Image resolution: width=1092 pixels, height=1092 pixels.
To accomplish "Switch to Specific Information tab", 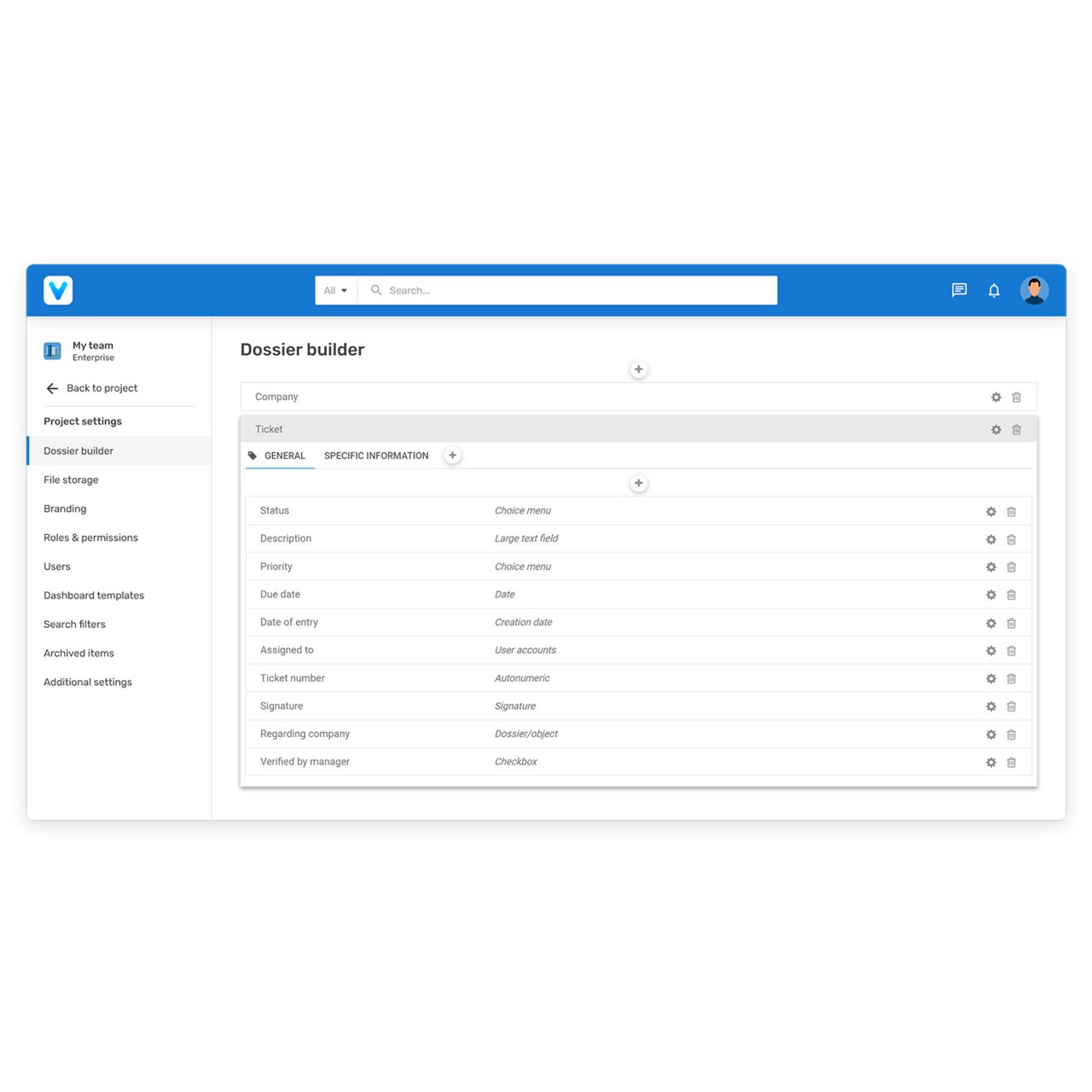I will pos(376,456).
